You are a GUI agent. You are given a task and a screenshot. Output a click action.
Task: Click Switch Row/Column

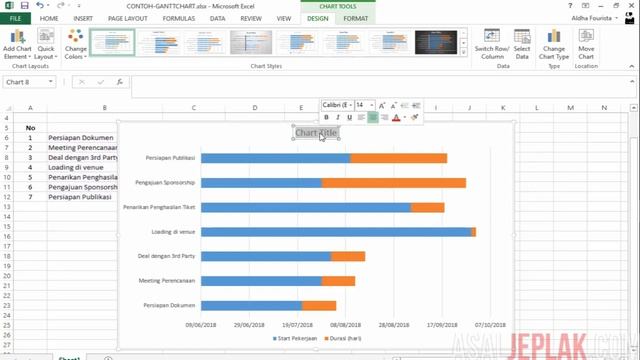492,44
